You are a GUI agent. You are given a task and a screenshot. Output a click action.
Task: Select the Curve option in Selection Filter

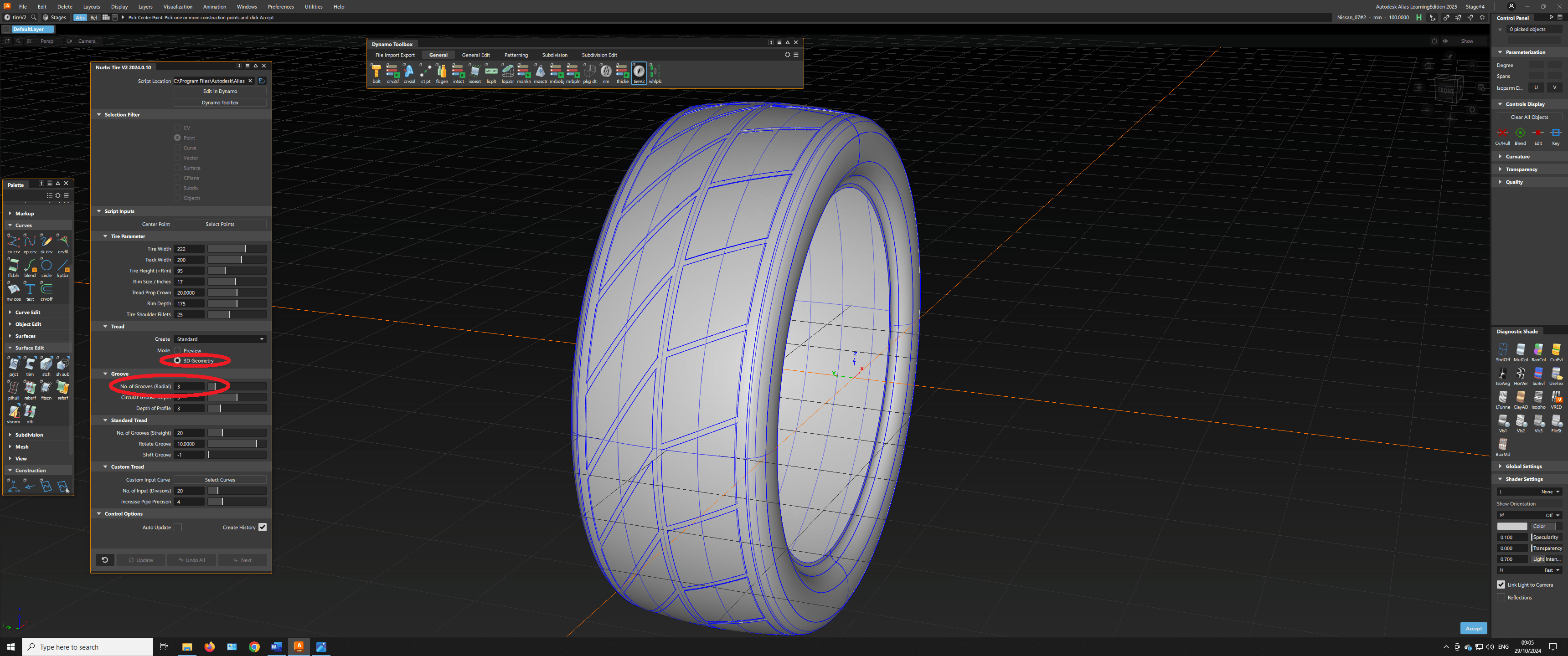point(177,147)
